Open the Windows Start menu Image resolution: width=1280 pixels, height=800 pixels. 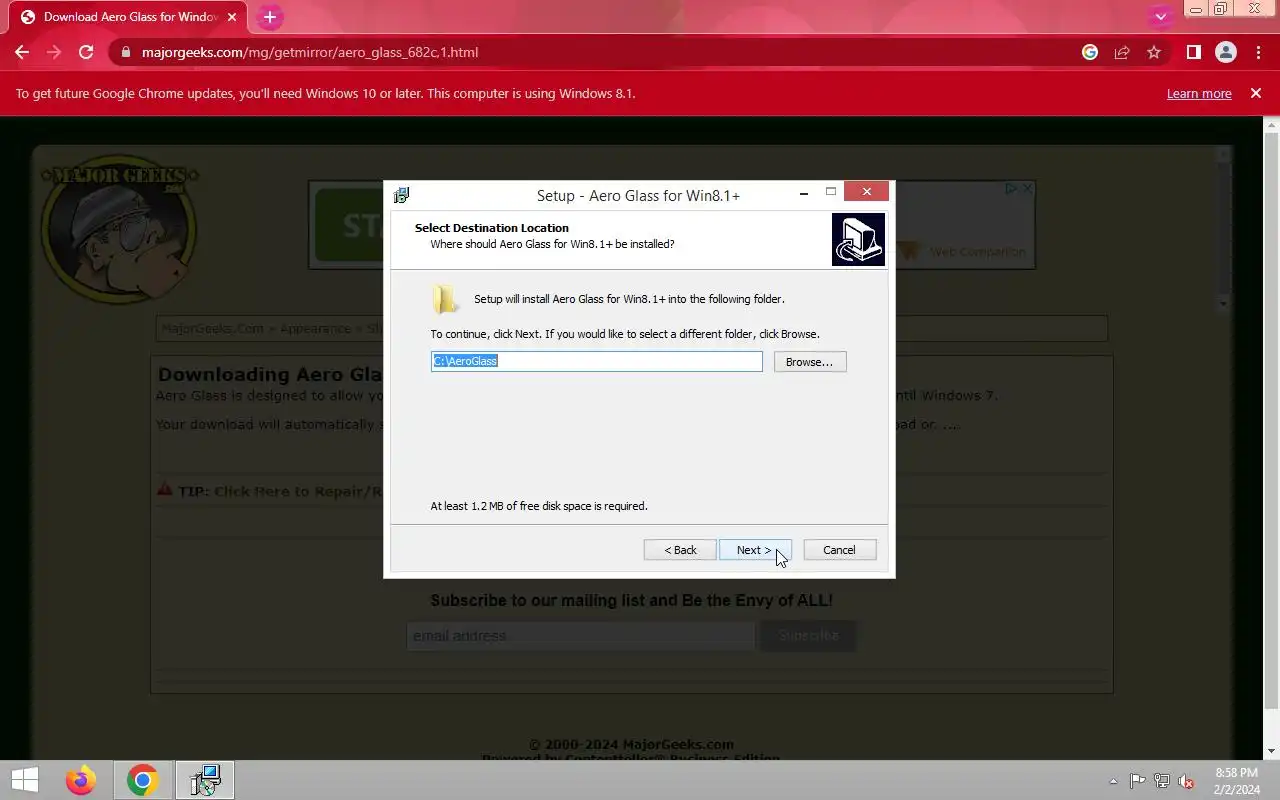pyautogui.click(x=25, y=780)
